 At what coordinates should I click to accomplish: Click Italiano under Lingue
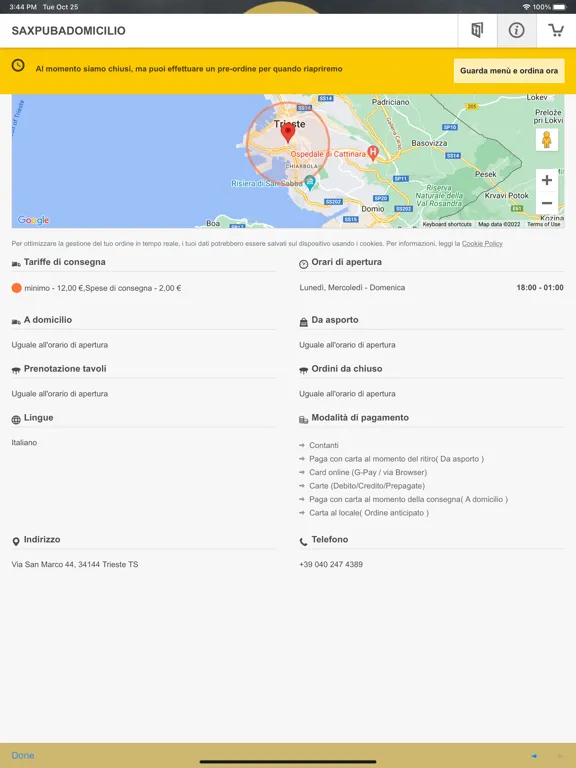(x=24, y=442)
